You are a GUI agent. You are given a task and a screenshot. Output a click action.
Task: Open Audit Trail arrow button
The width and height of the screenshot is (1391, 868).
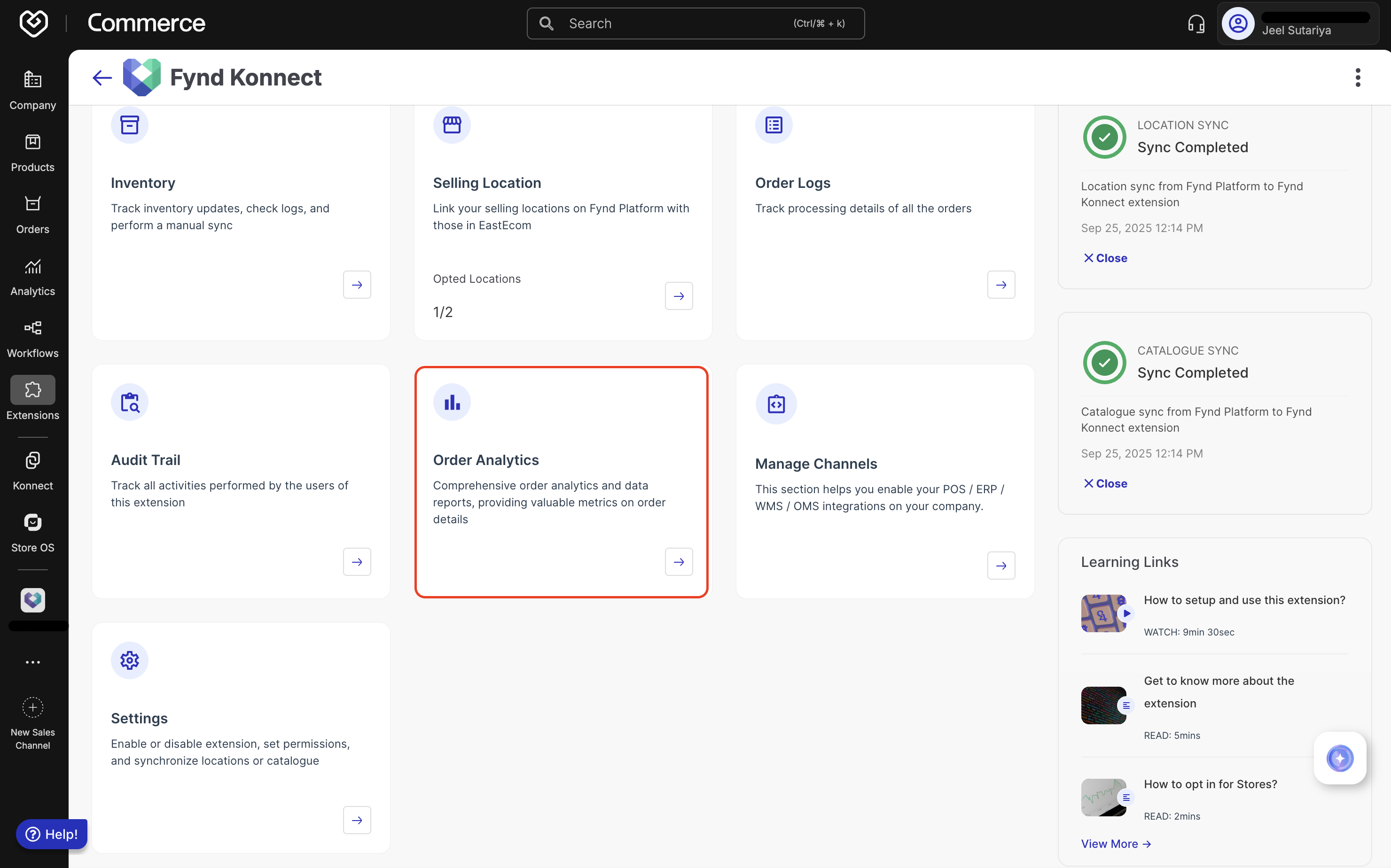(357, 561)
